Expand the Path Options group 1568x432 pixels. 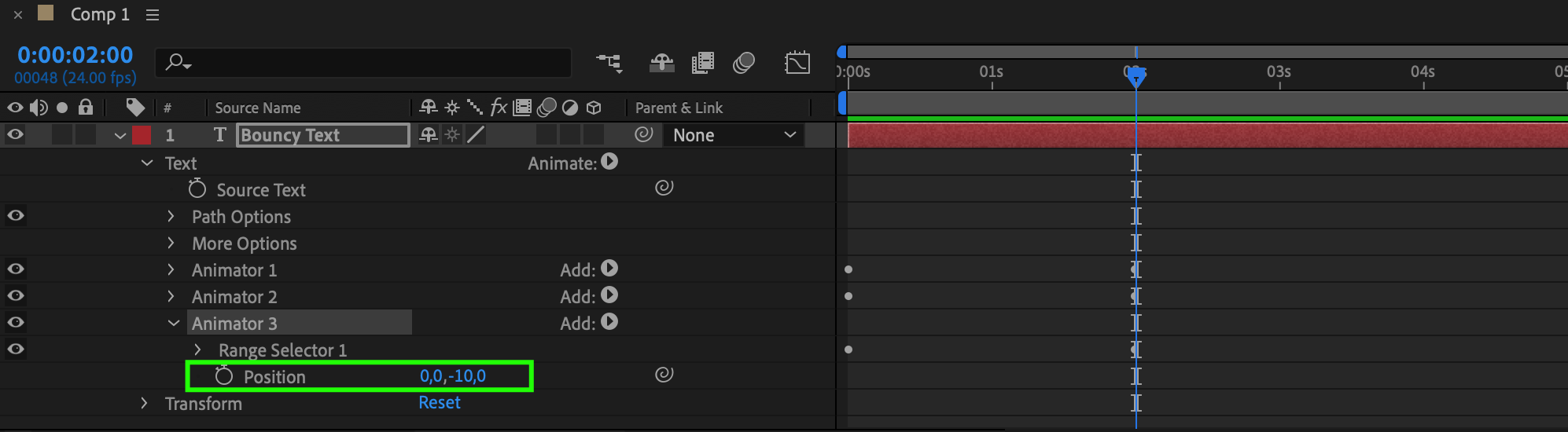171,217
